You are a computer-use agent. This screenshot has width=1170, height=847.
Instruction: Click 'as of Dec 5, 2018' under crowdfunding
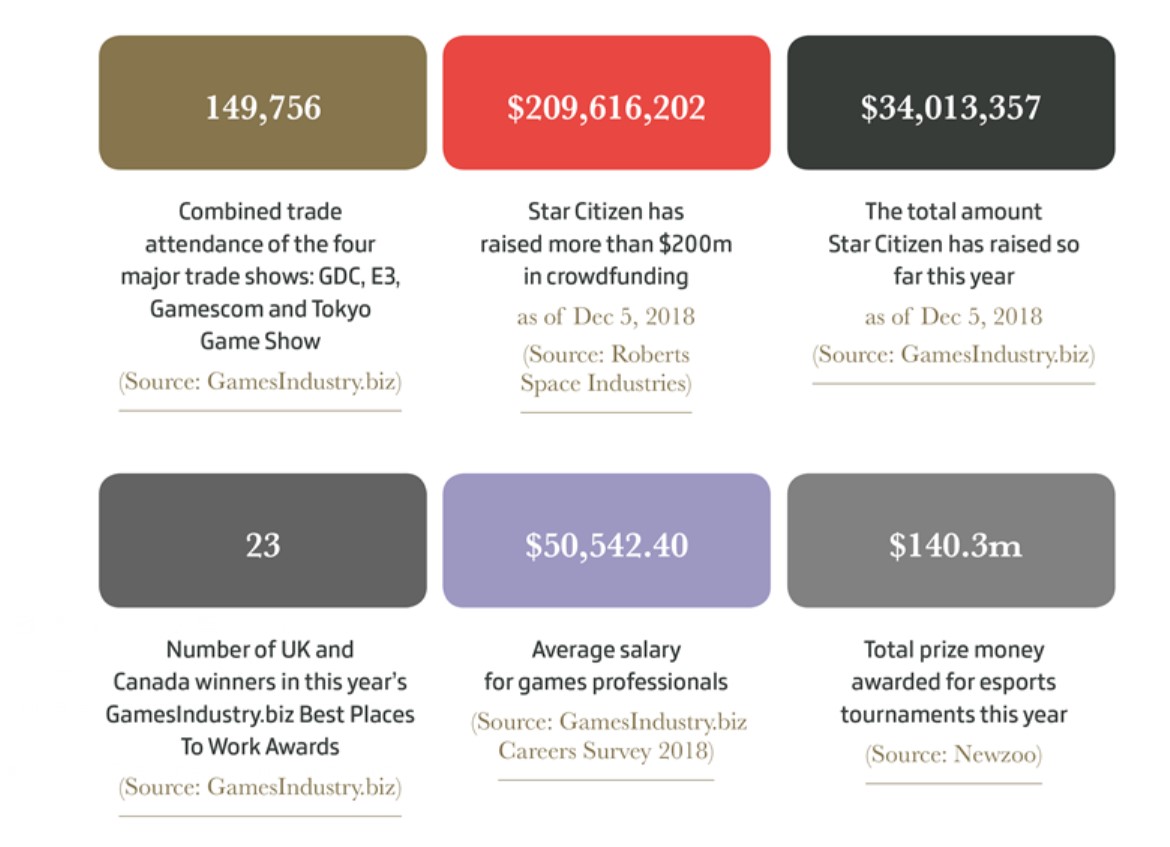pos(606,316)
